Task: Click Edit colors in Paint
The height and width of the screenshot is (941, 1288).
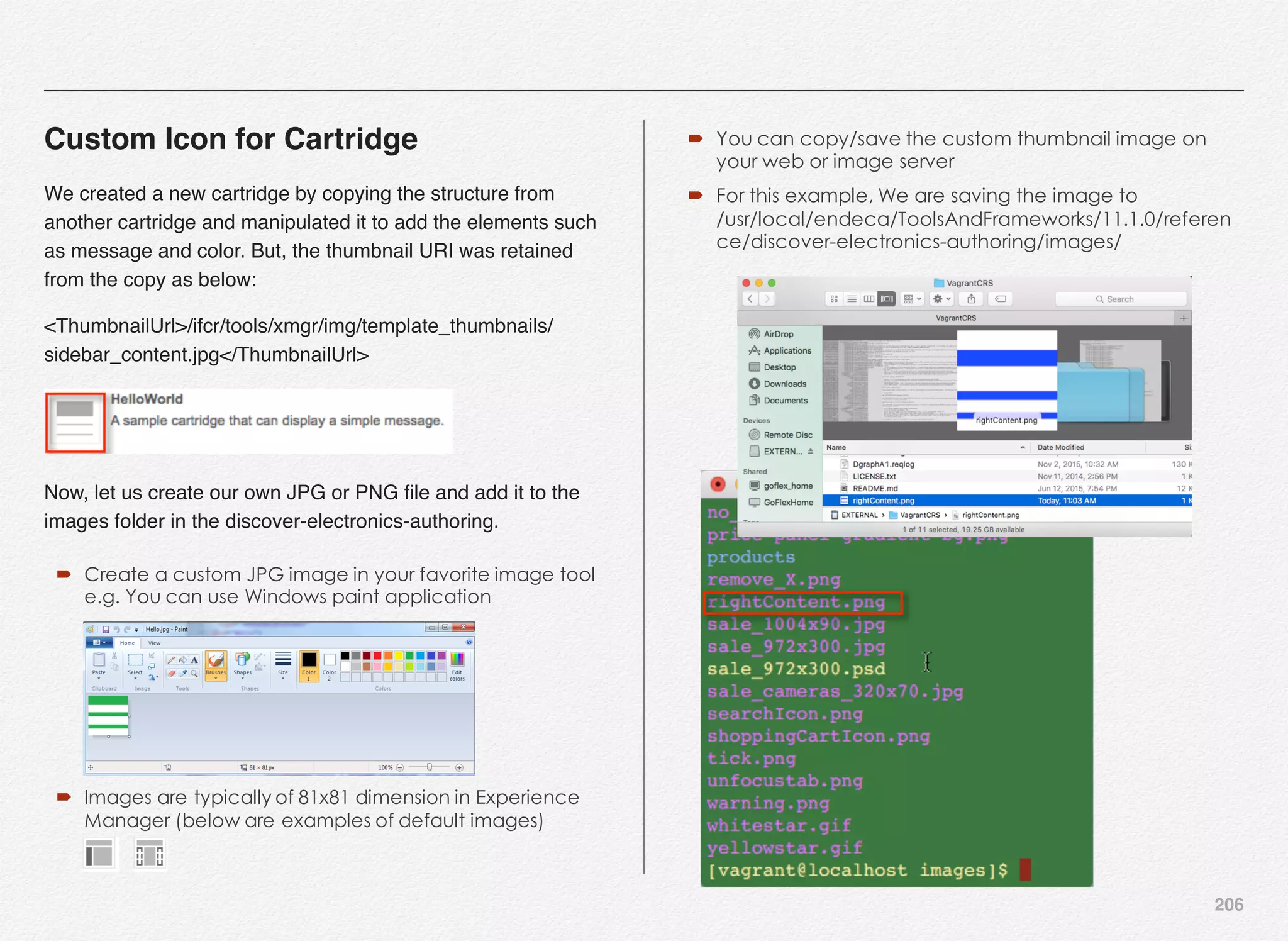Action: click(457, 667)
